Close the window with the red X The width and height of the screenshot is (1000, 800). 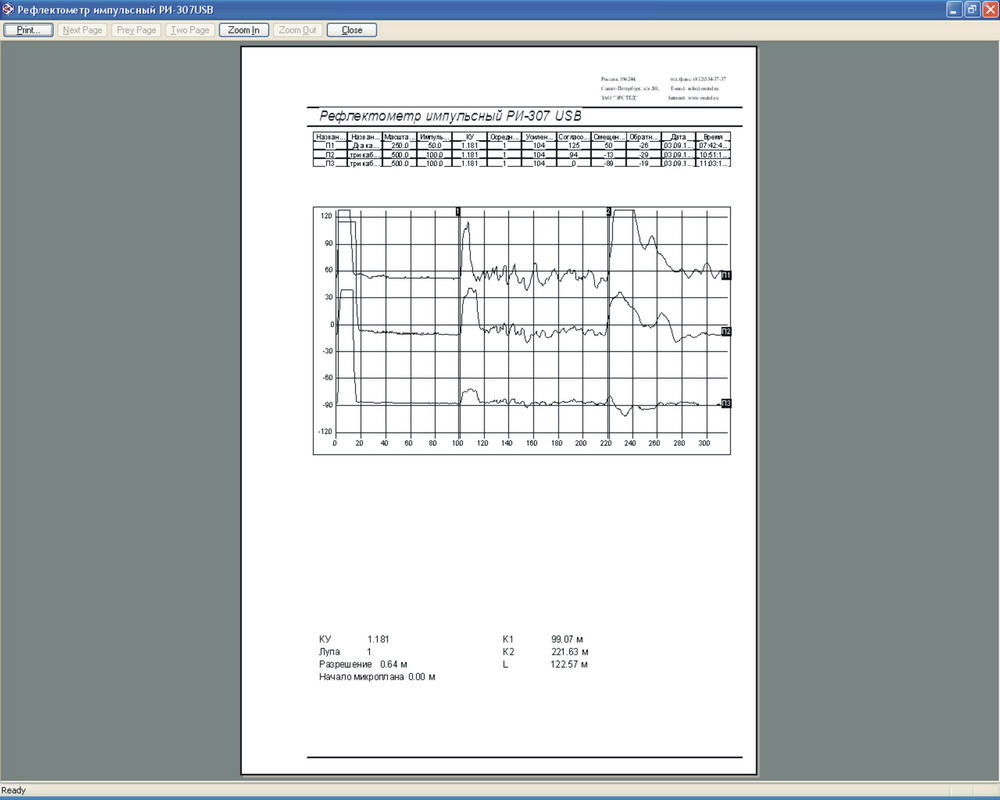(x=990, y=10)
